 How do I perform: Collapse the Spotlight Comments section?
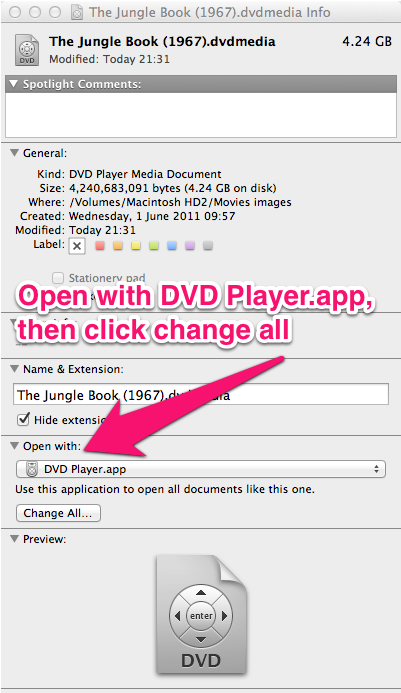pos(14,84)
